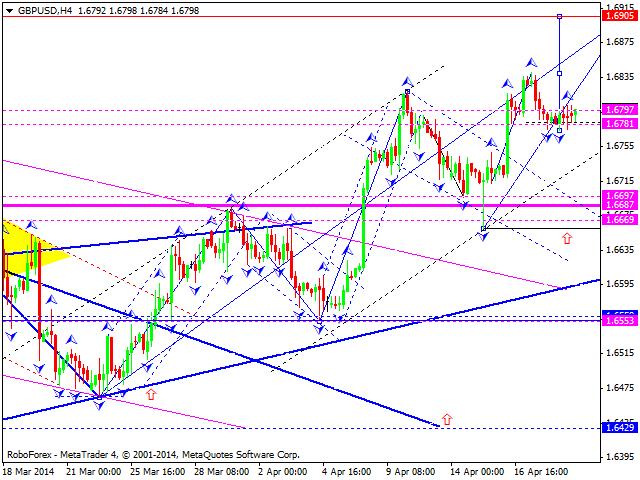Select the square anchor at the 9 Apr peak
Viewport: 640px width, 480px height.
407,91
